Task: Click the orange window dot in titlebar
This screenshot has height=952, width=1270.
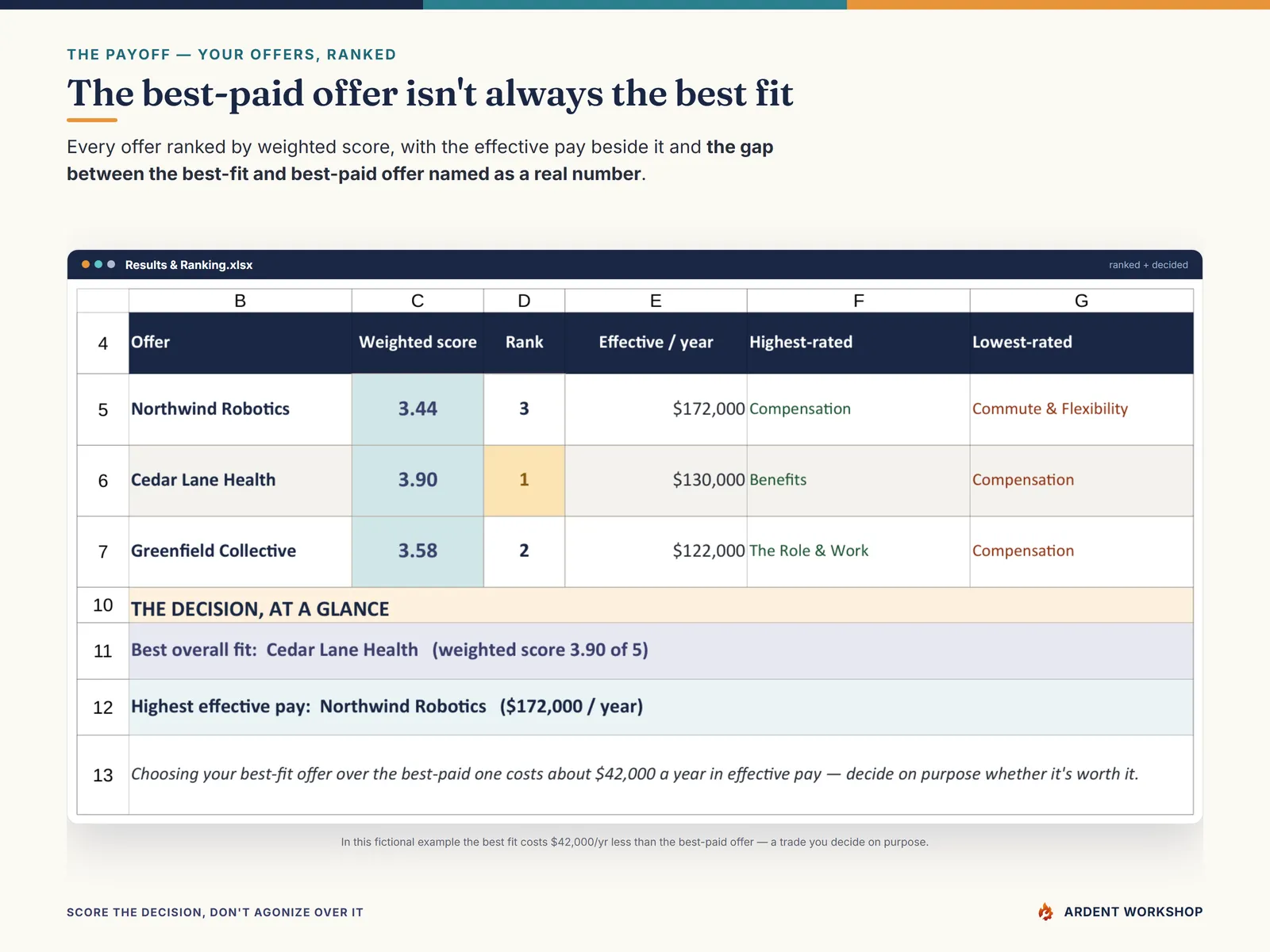Action: pos(86,264)
